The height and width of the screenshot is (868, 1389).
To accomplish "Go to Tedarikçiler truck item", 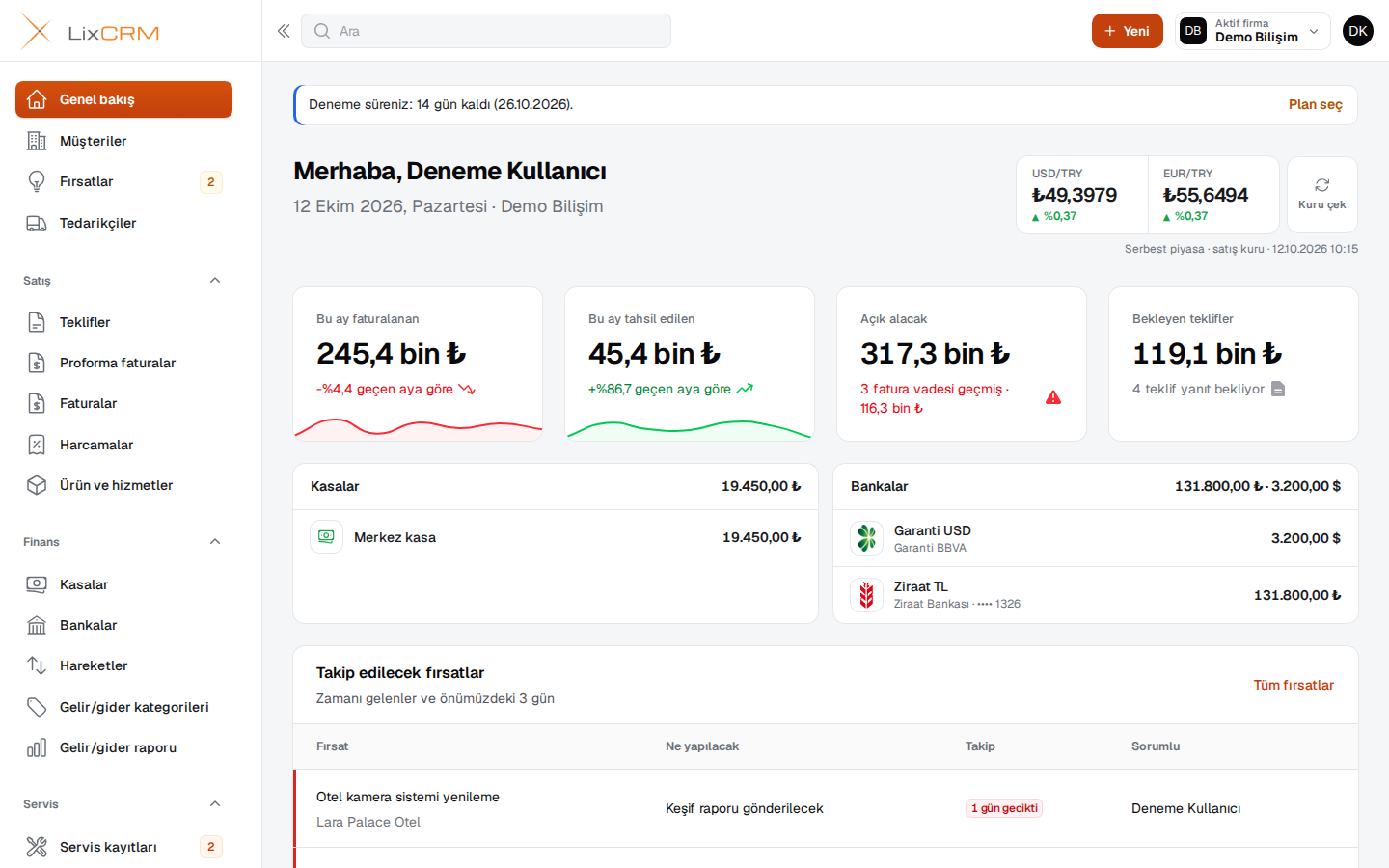I will pos(123,223).
